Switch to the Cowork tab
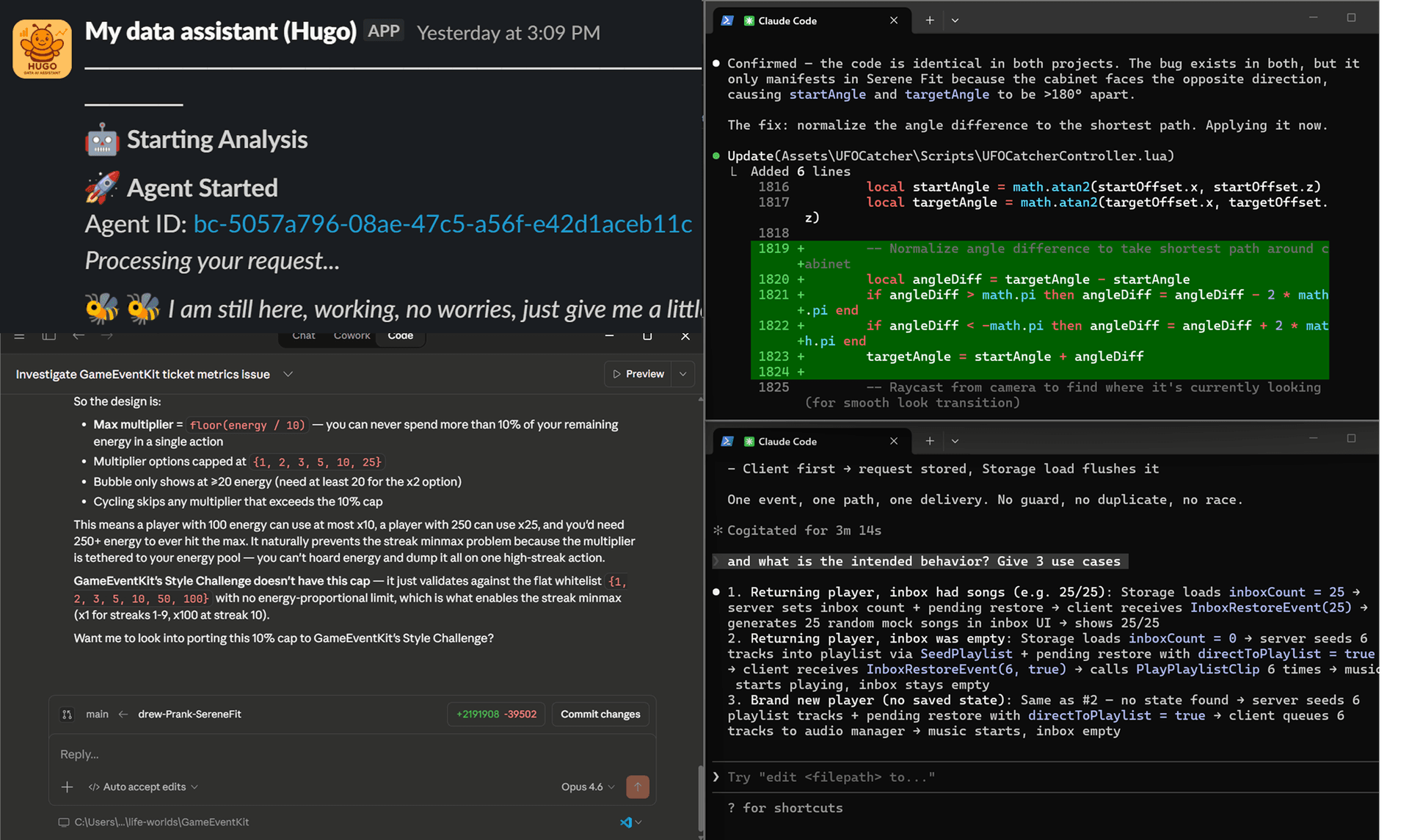This screenshot has width=1409, height=840. coord(352,335)
